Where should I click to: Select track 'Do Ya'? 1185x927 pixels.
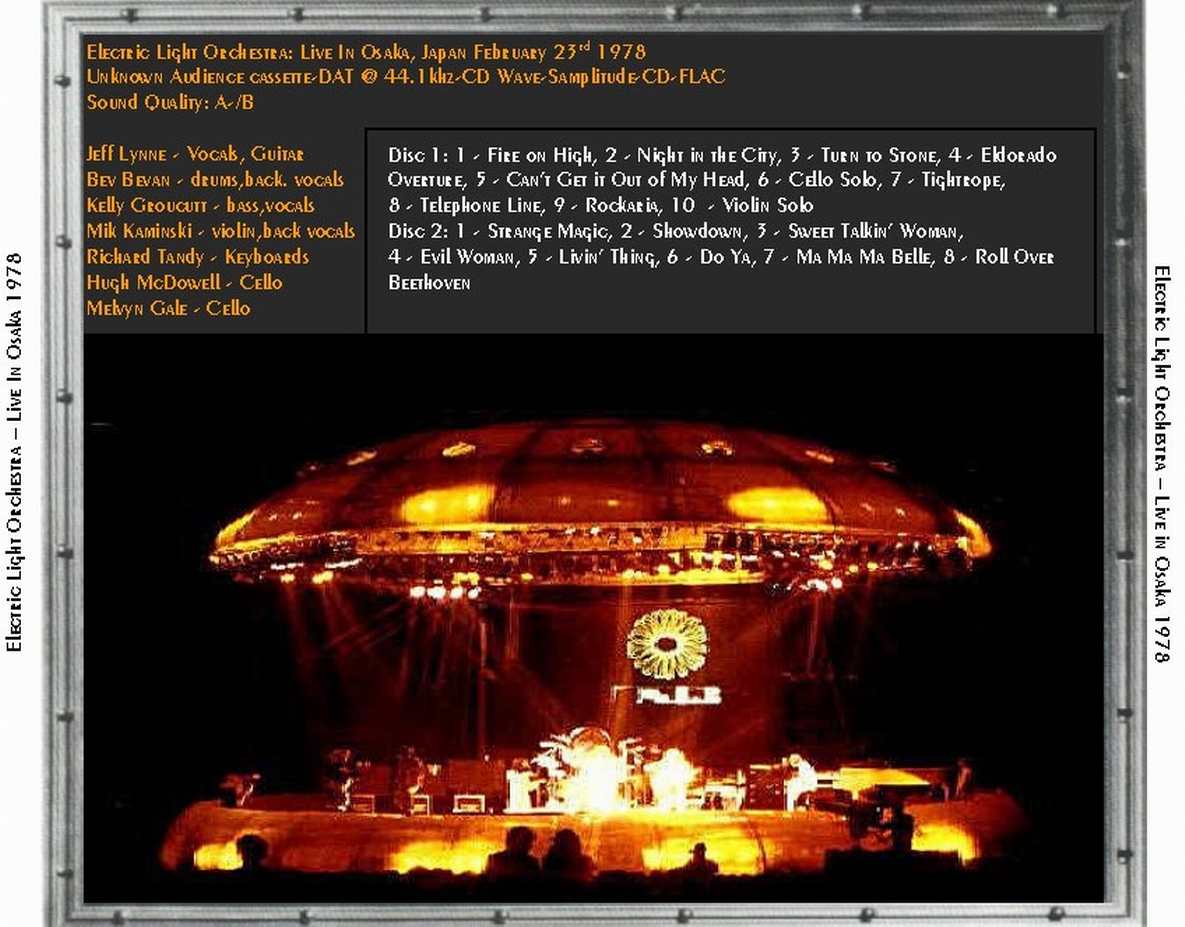[x=725, y=257]
